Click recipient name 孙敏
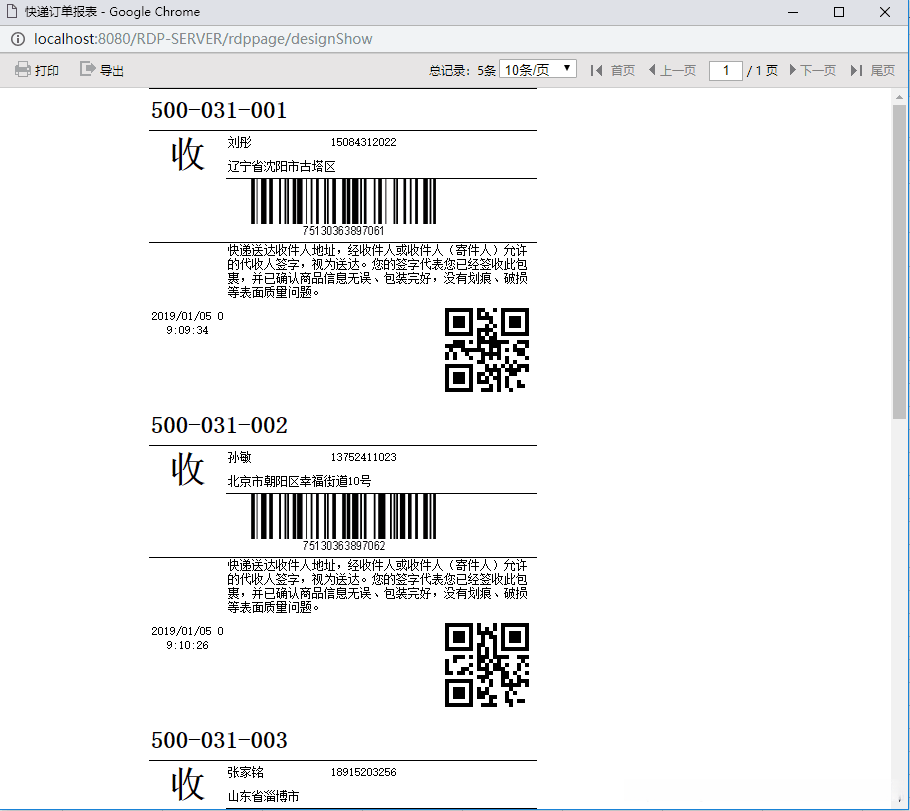The height and width of the screenshot is (811, 910). tap(239, 457)
